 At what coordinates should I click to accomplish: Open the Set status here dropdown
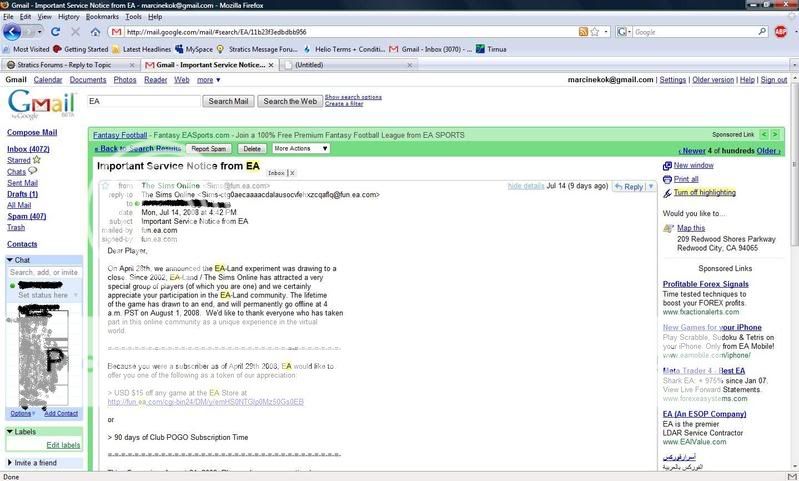(76, 295)
